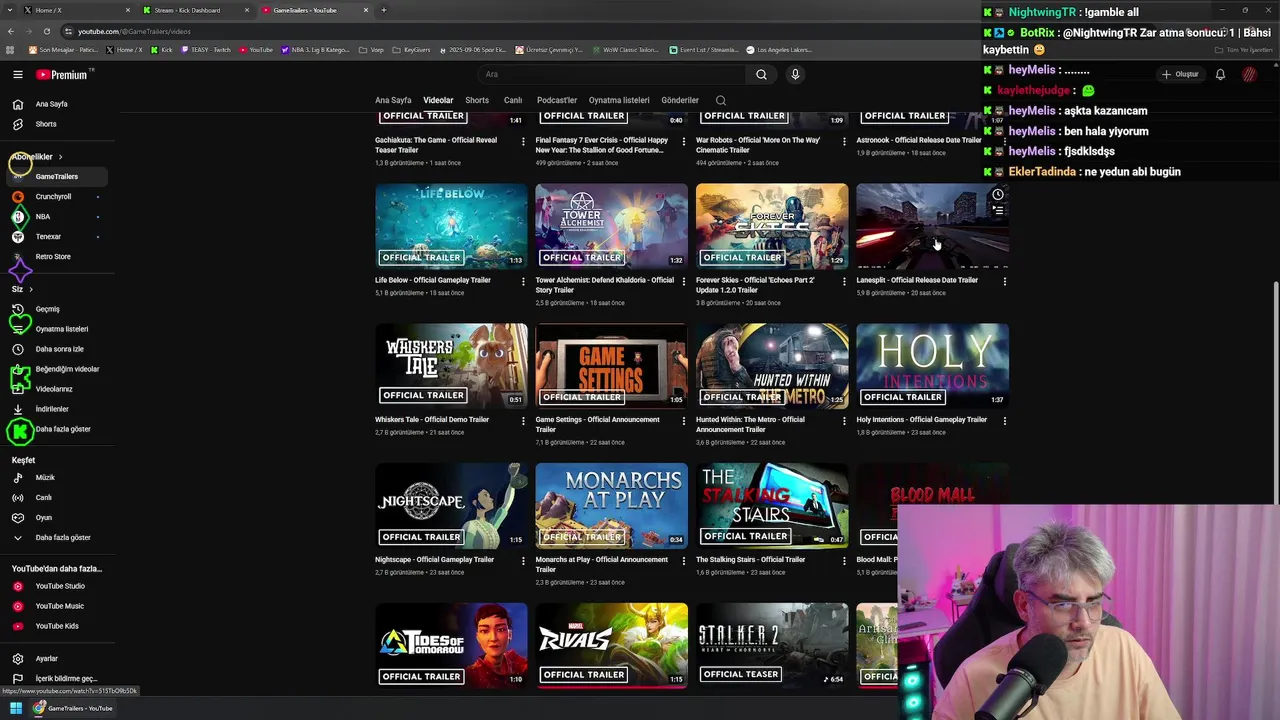Open İndirilenler downloads in sidebar

(x=57, y=409)
